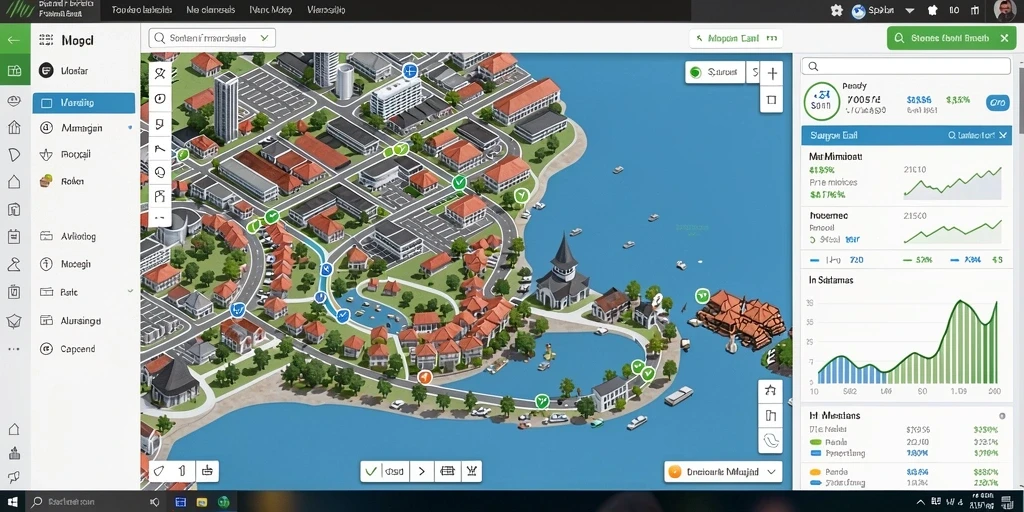
Task: Select the ship icon in sidebar
Action: (46, 155)
